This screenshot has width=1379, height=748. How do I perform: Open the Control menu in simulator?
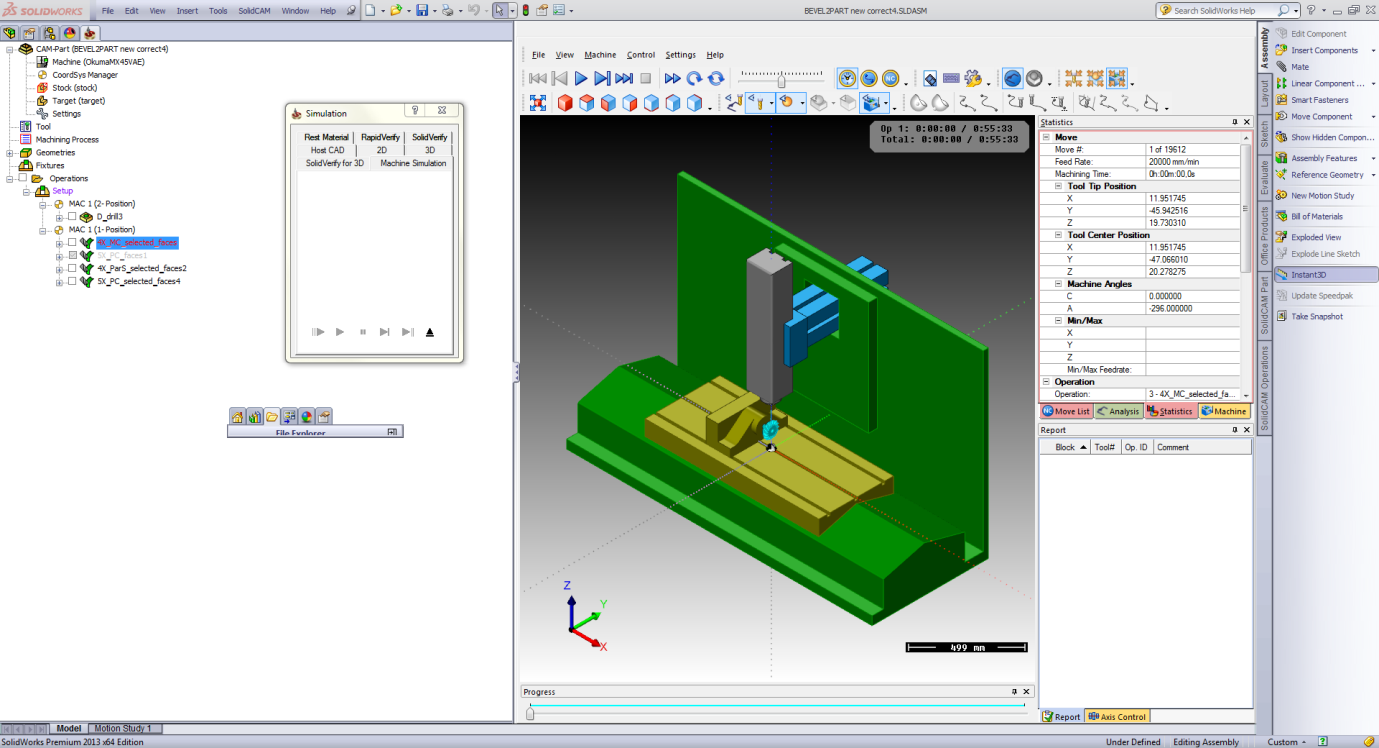641,55
